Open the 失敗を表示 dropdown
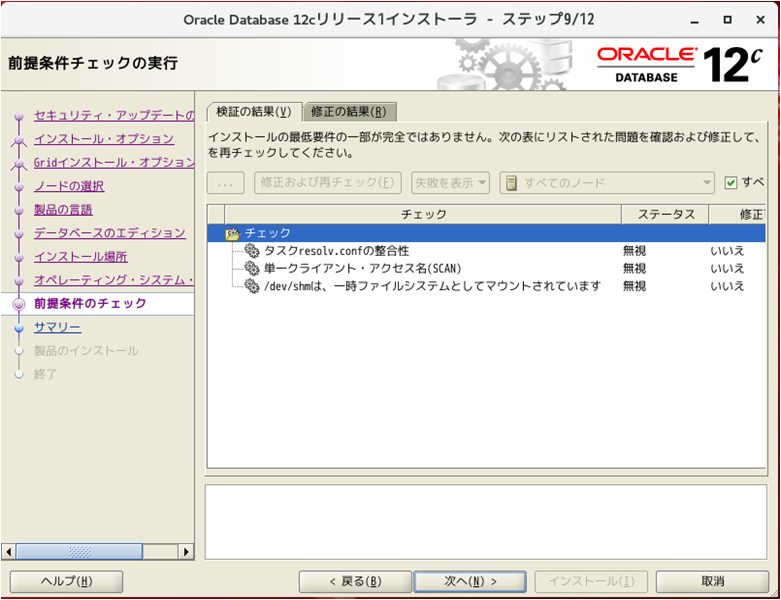 coord(450,183)
